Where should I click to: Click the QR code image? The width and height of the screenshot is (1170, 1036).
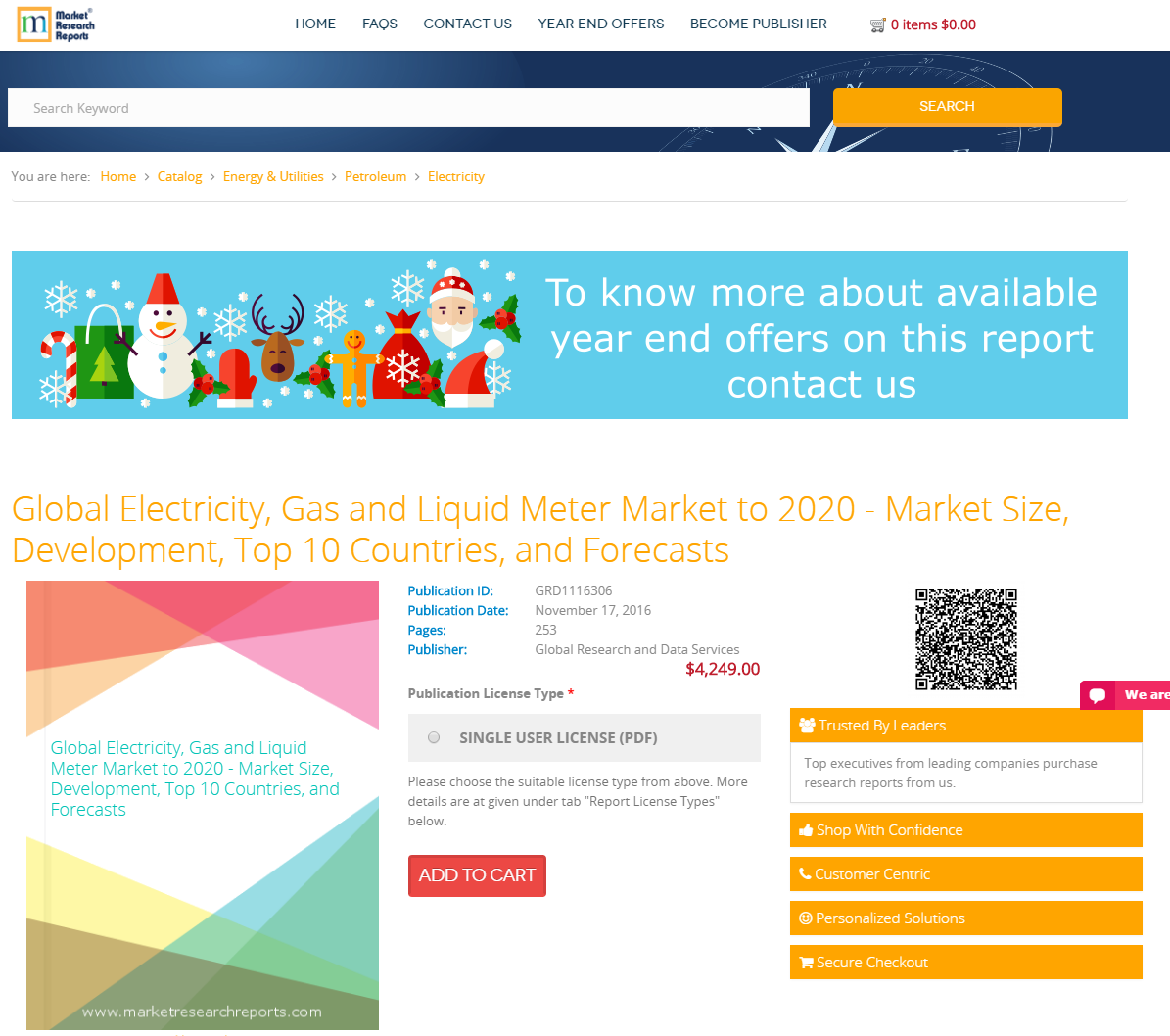[965, 639]
